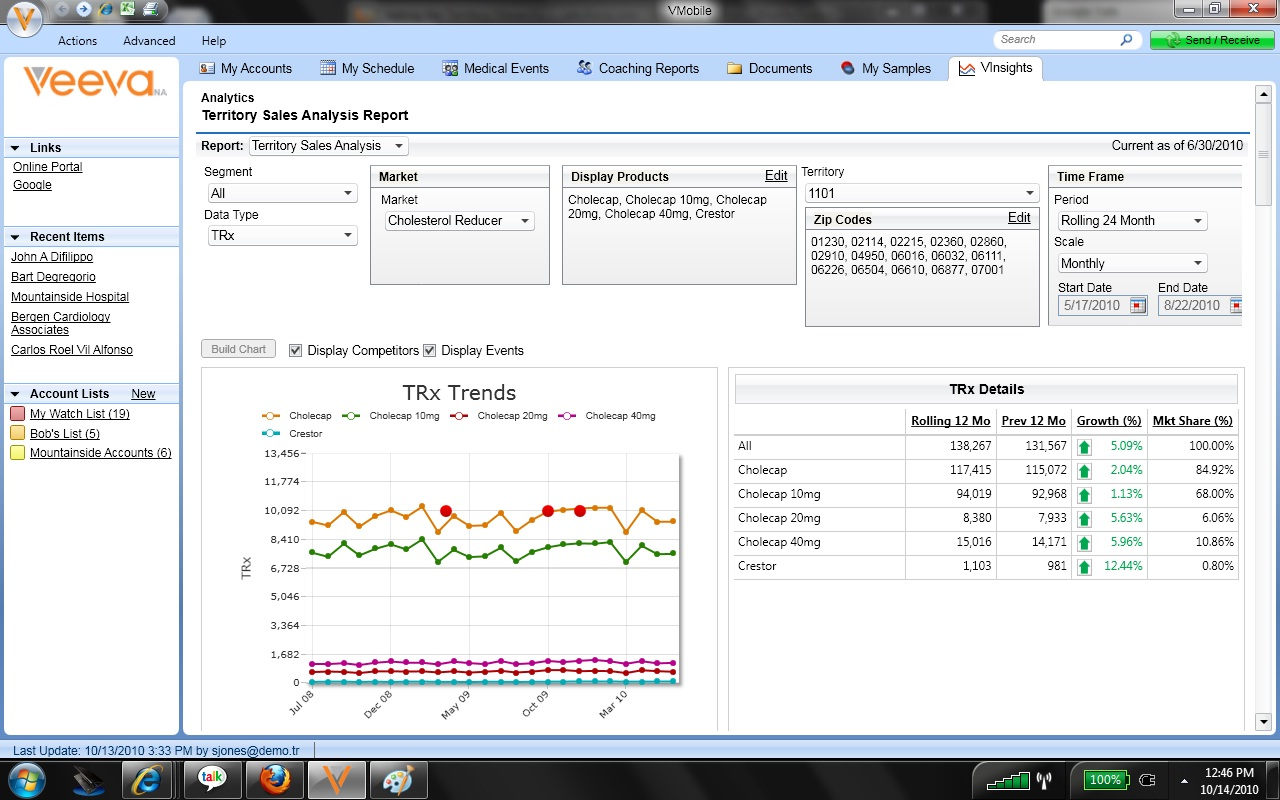Open the Start Date calendar picker icon

1137,306
